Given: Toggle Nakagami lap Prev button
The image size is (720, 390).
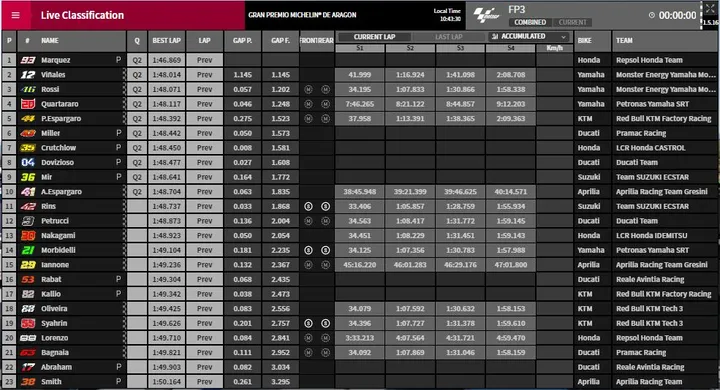Looking at the screenshot, I should (205, 236).
